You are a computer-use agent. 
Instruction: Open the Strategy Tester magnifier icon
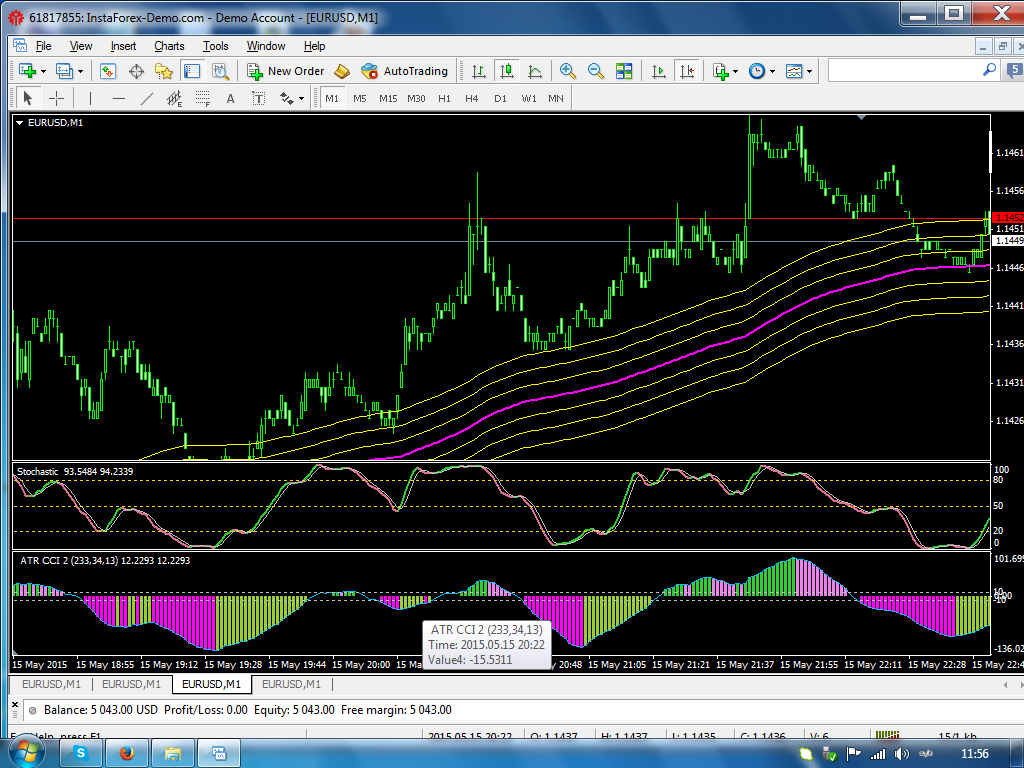220,71
